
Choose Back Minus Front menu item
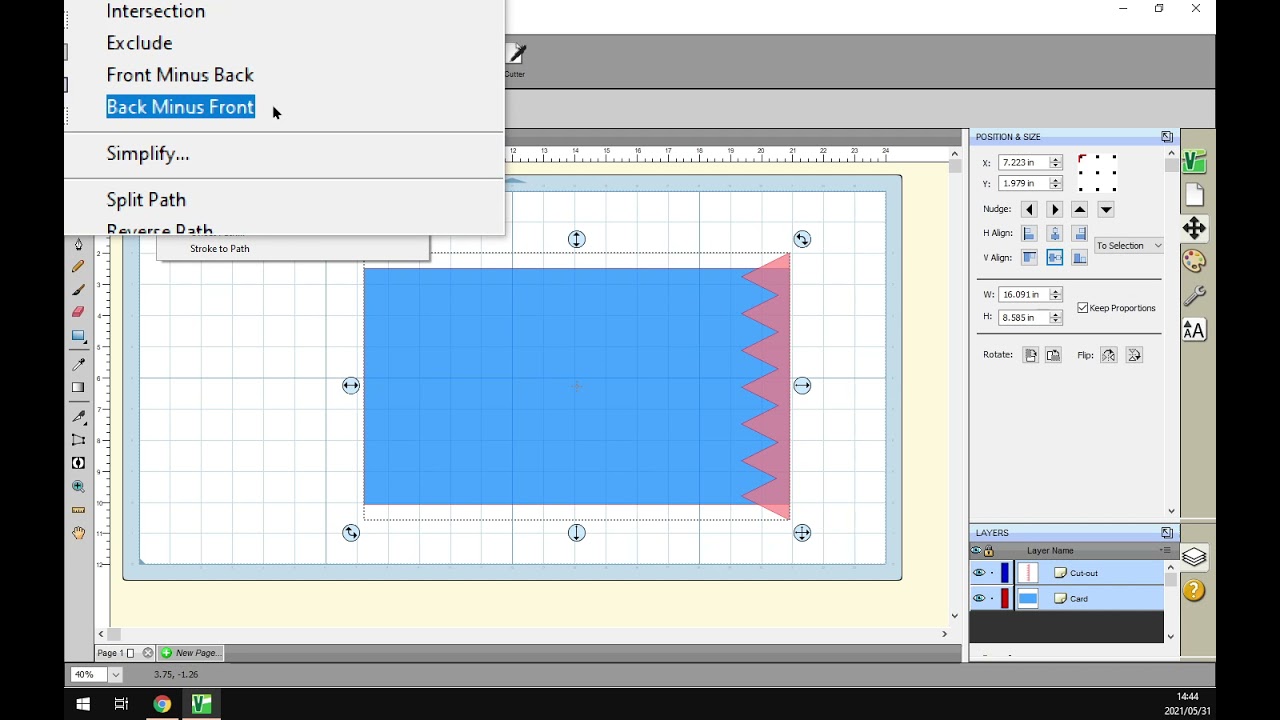coord(180,107)
